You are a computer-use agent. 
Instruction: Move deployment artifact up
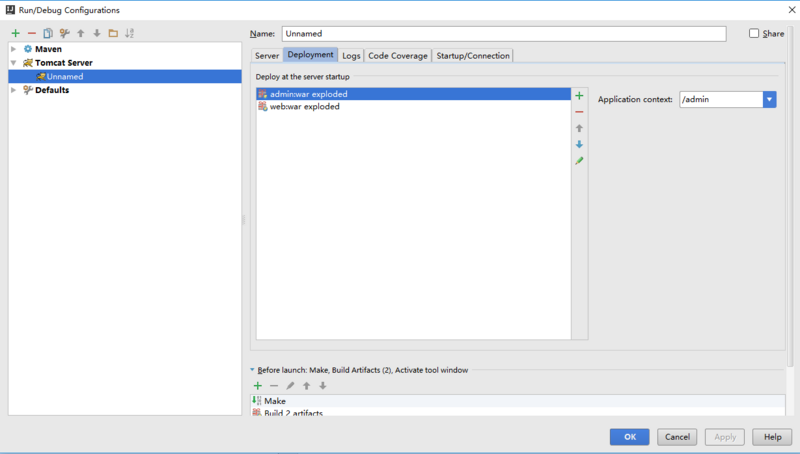click(x=579, y=128)
